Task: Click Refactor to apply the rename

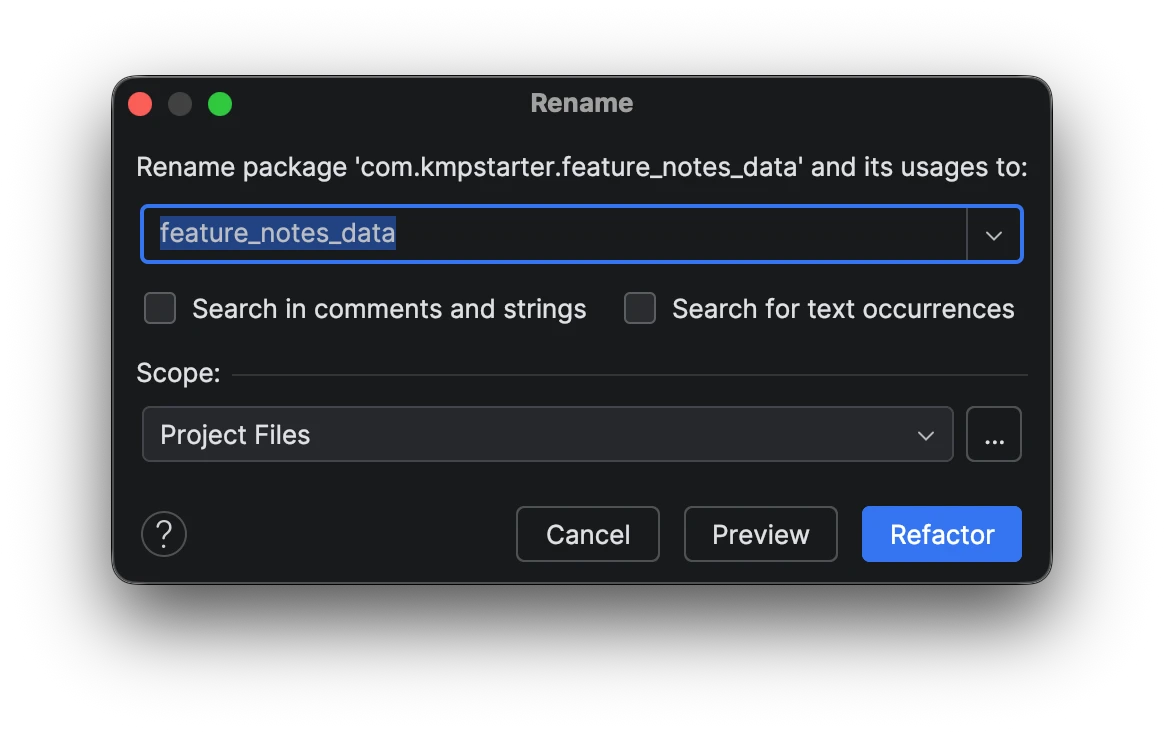Action: pyautogui.click(x=941, y=534)
